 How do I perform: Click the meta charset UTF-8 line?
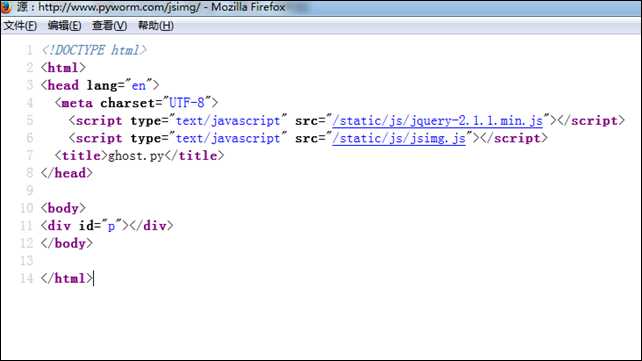click(x=136, y=103)
